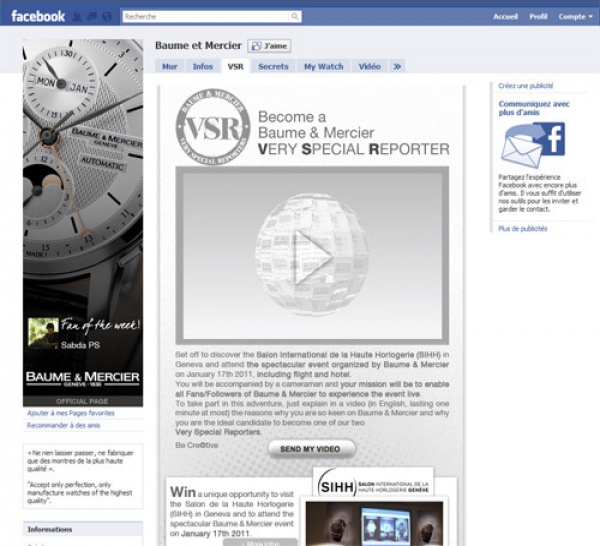Click the Sabda PS fan name
Screen dimensions: 600x546
pyautogui.click(x=80, y=345)
